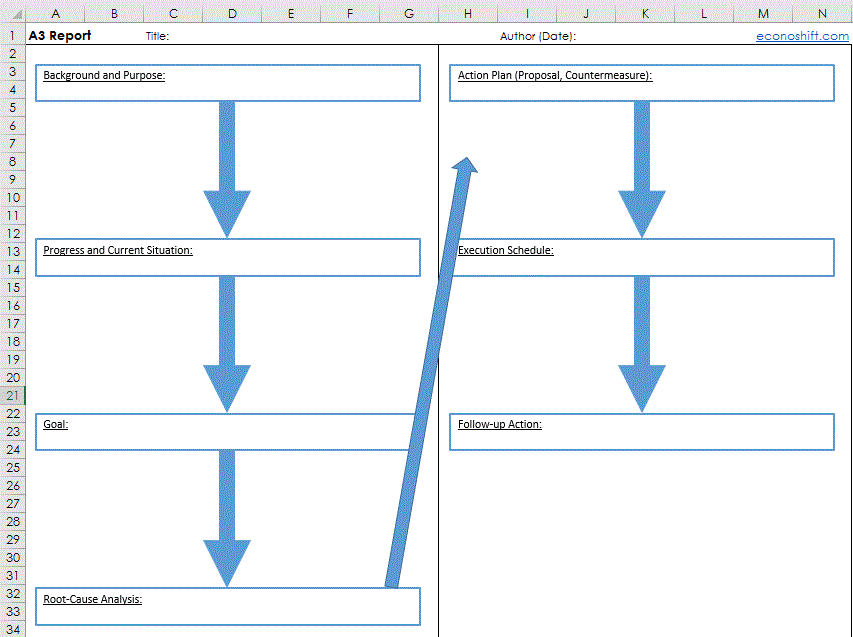
Task: Select column J header
Action: 586,14
